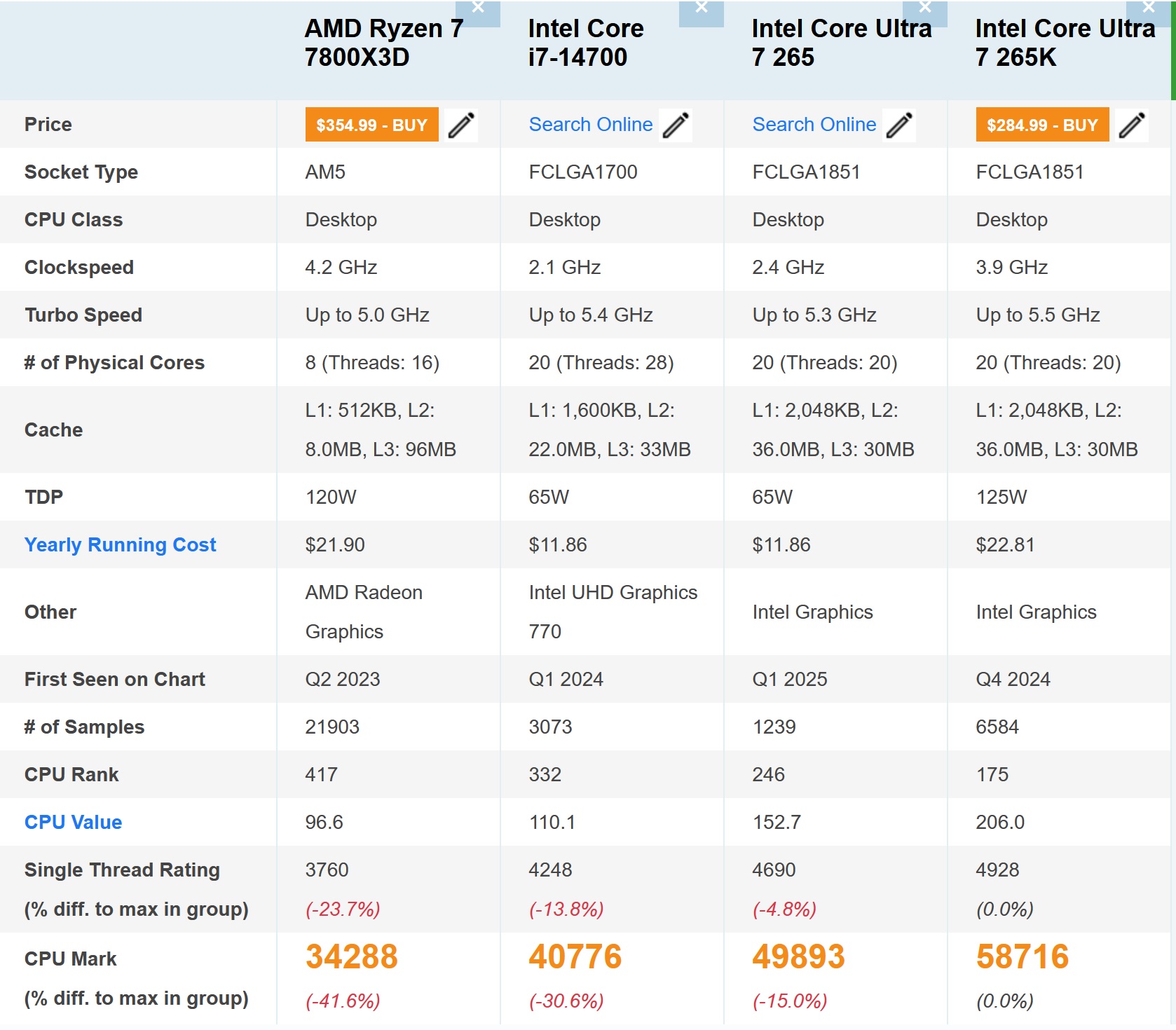Open the Yearly Running Cost link
Image resolution: width=1176 pixels, height=1030 pixels.
(x=121, y=545)
